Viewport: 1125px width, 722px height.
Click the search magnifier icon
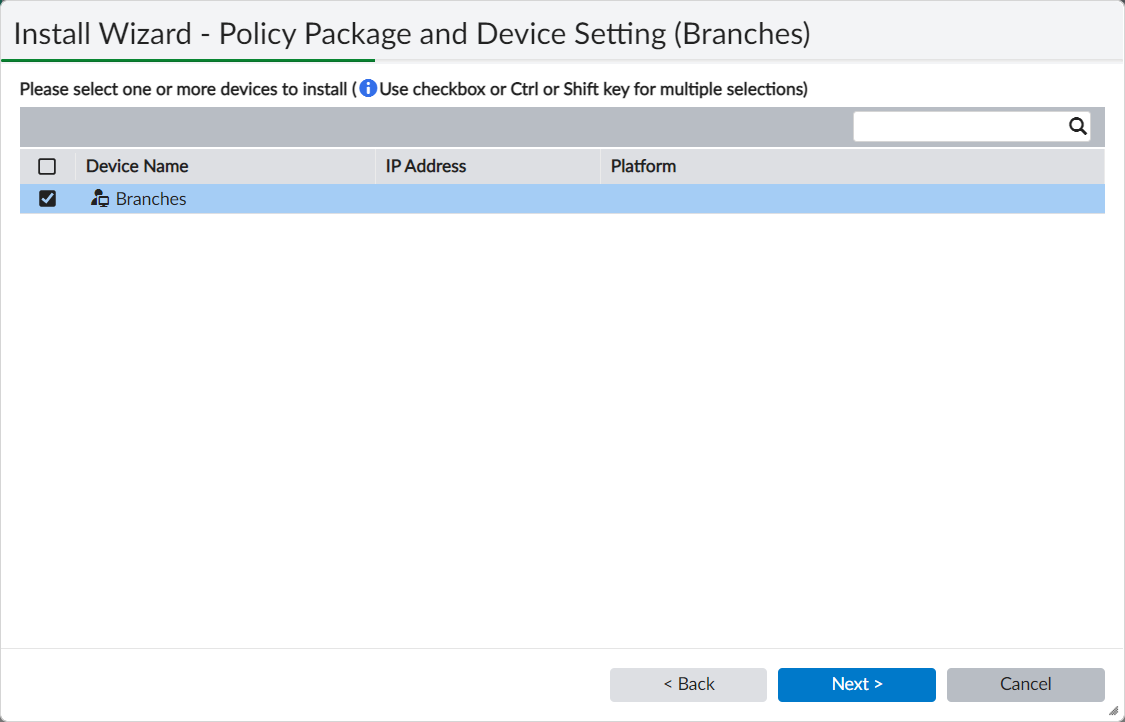coord(1077,126)
